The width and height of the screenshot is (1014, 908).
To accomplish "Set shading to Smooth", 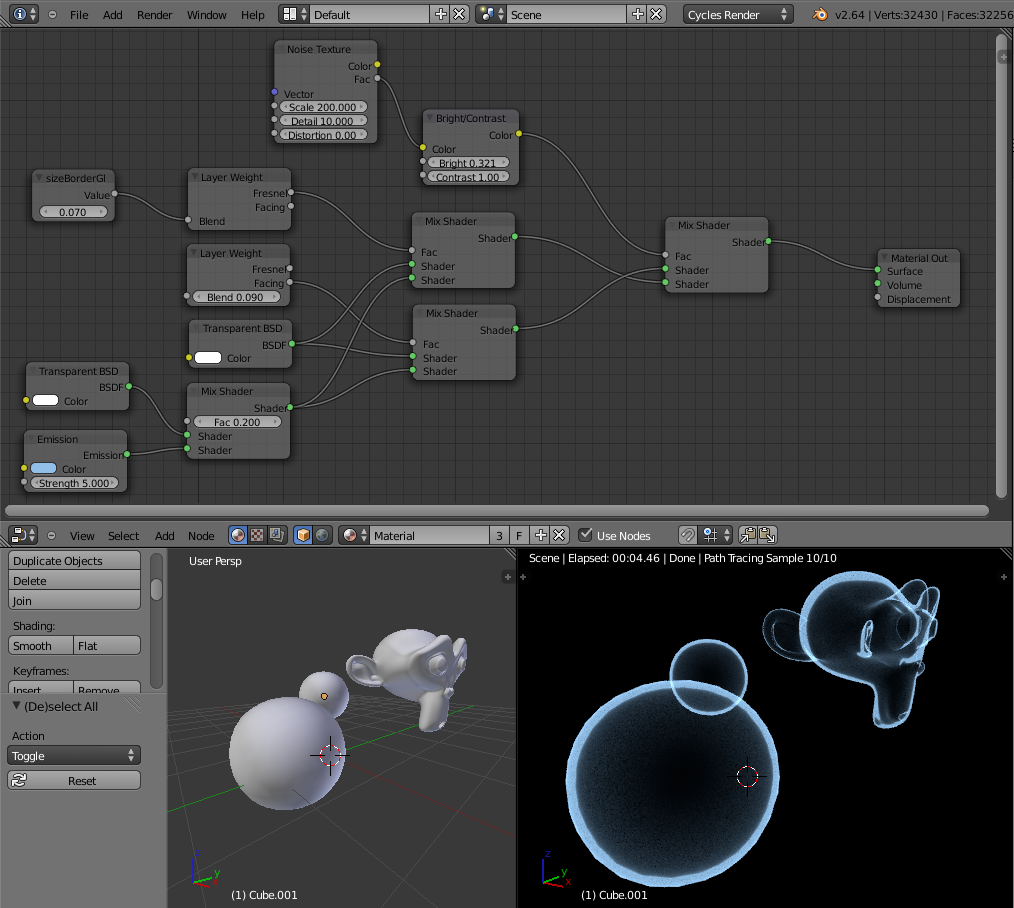I will [x=41, y=645].
